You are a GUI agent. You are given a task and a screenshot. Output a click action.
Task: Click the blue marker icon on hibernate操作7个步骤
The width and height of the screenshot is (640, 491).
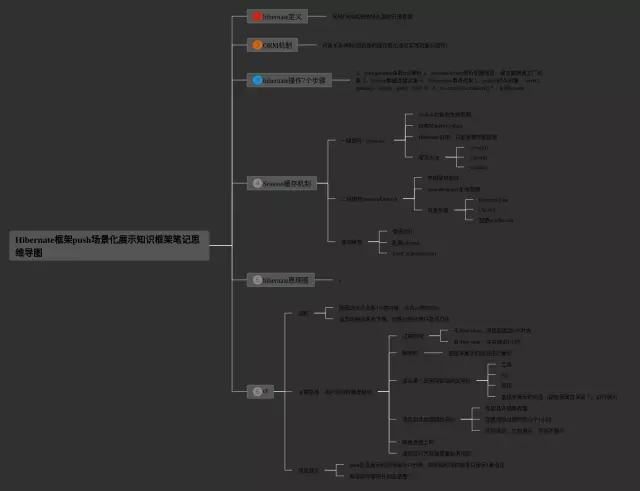pos(257,80)
